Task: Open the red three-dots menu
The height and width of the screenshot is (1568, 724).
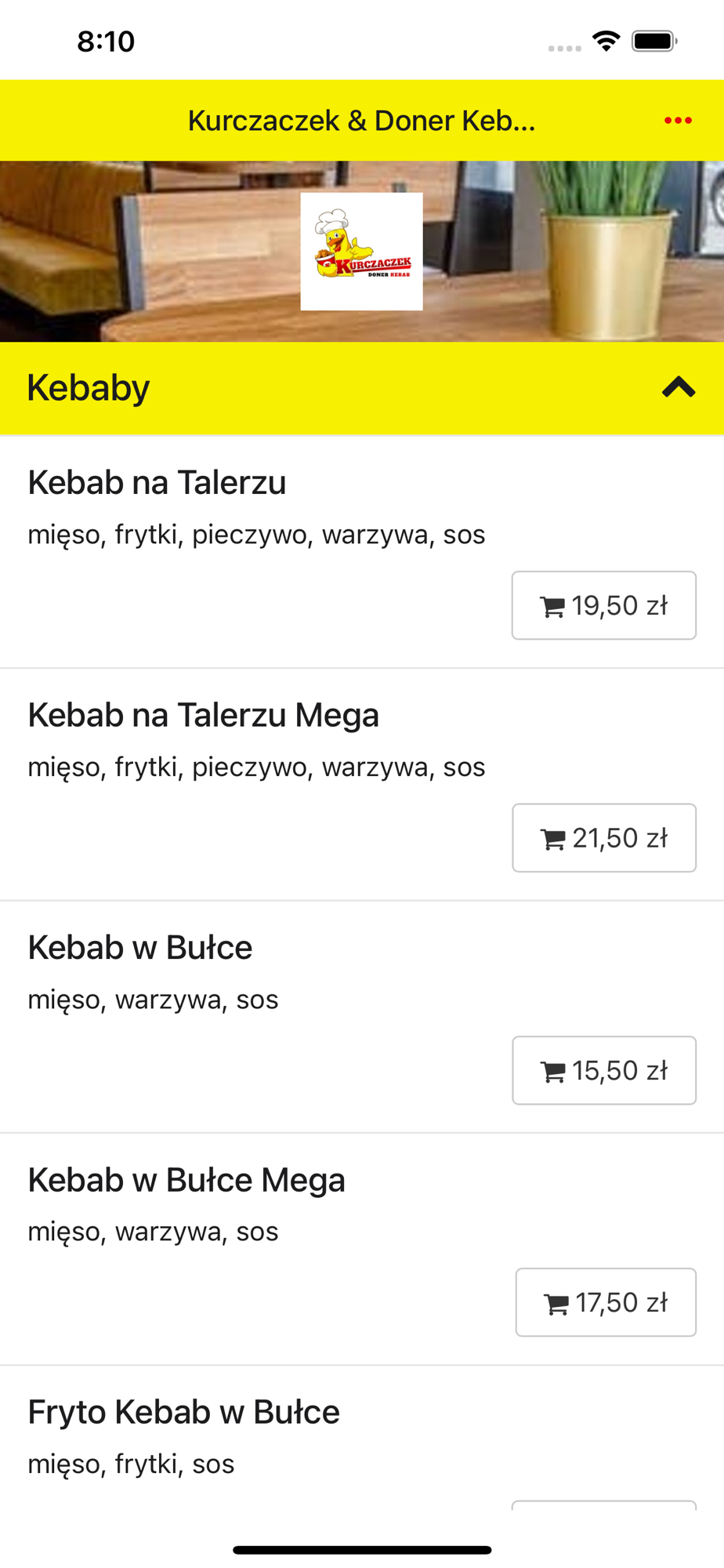Action: point(678,121)
